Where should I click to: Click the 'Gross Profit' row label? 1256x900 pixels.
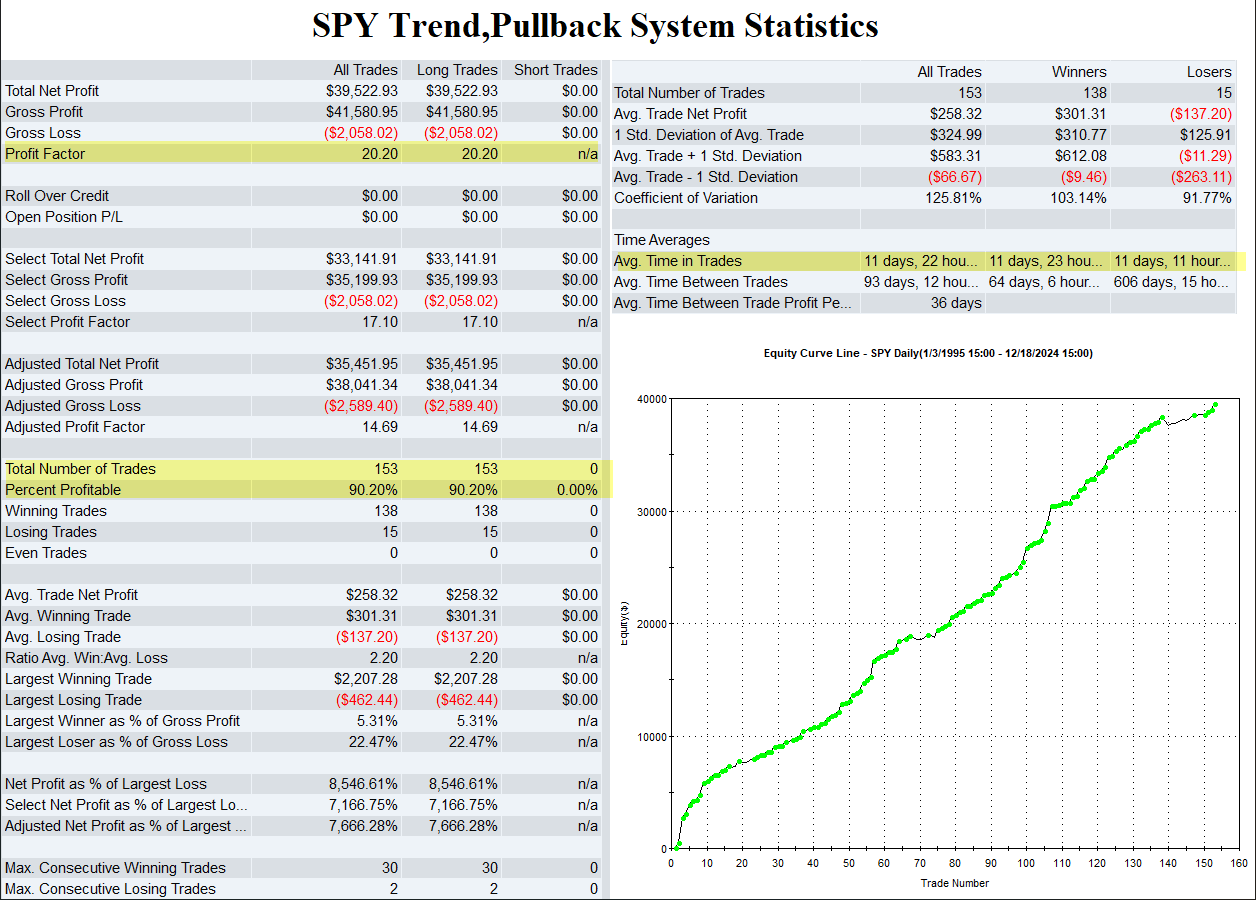coord(44,112)
